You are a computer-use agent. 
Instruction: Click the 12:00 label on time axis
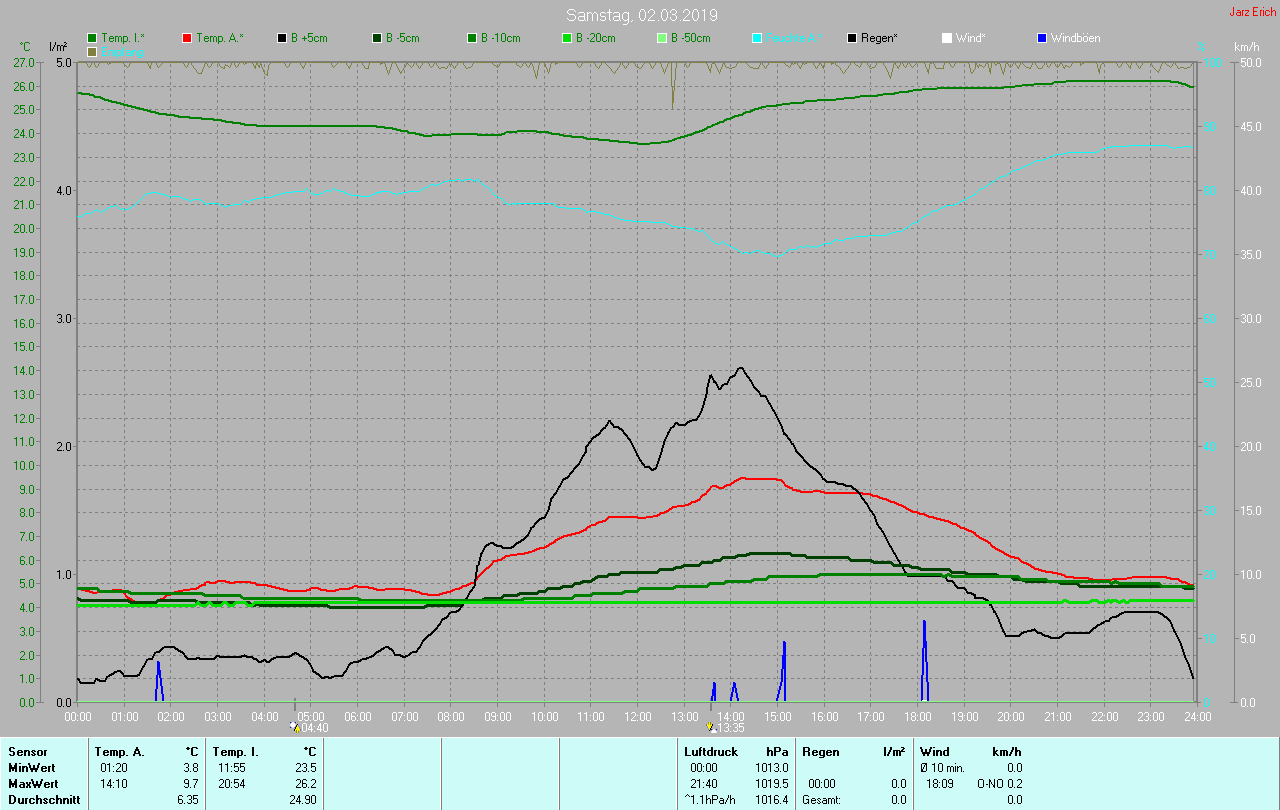pos(637,716)
